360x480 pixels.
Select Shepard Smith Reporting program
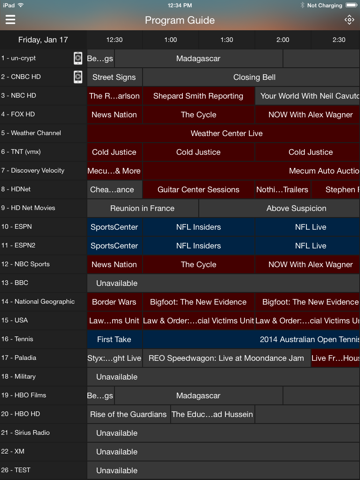pos(198,96)
